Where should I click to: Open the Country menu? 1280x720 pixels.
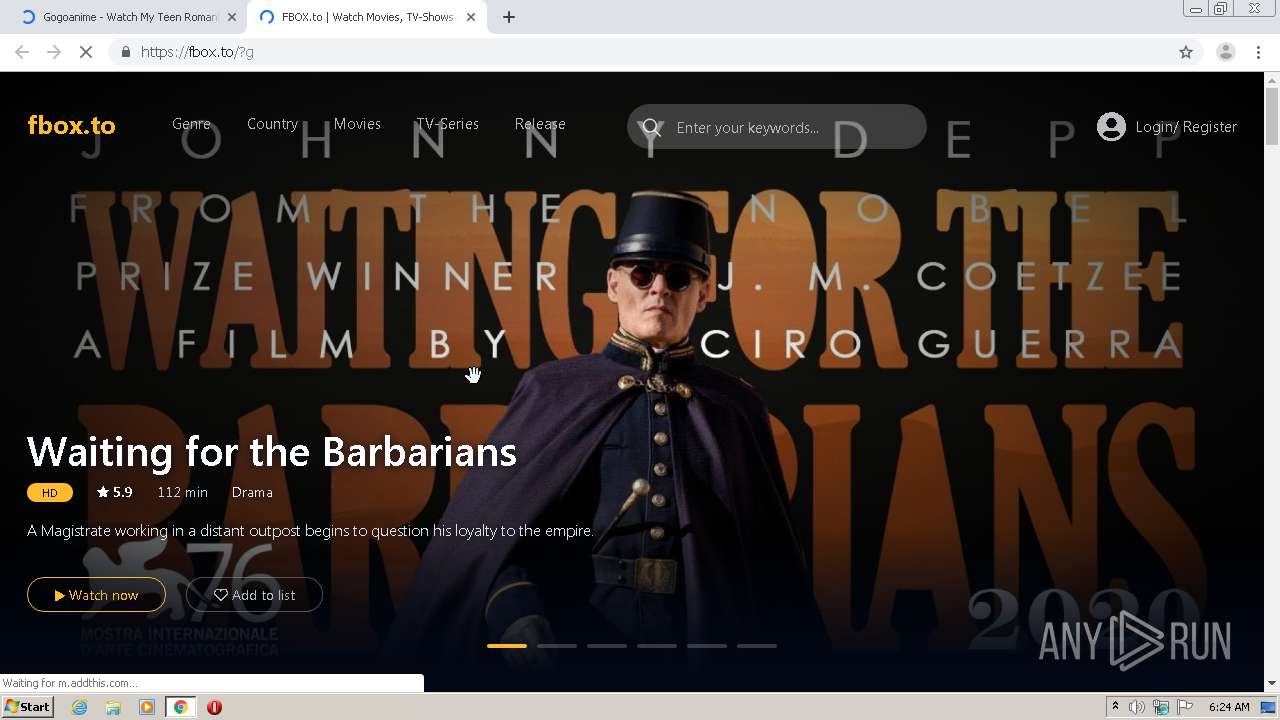[272, 124]
